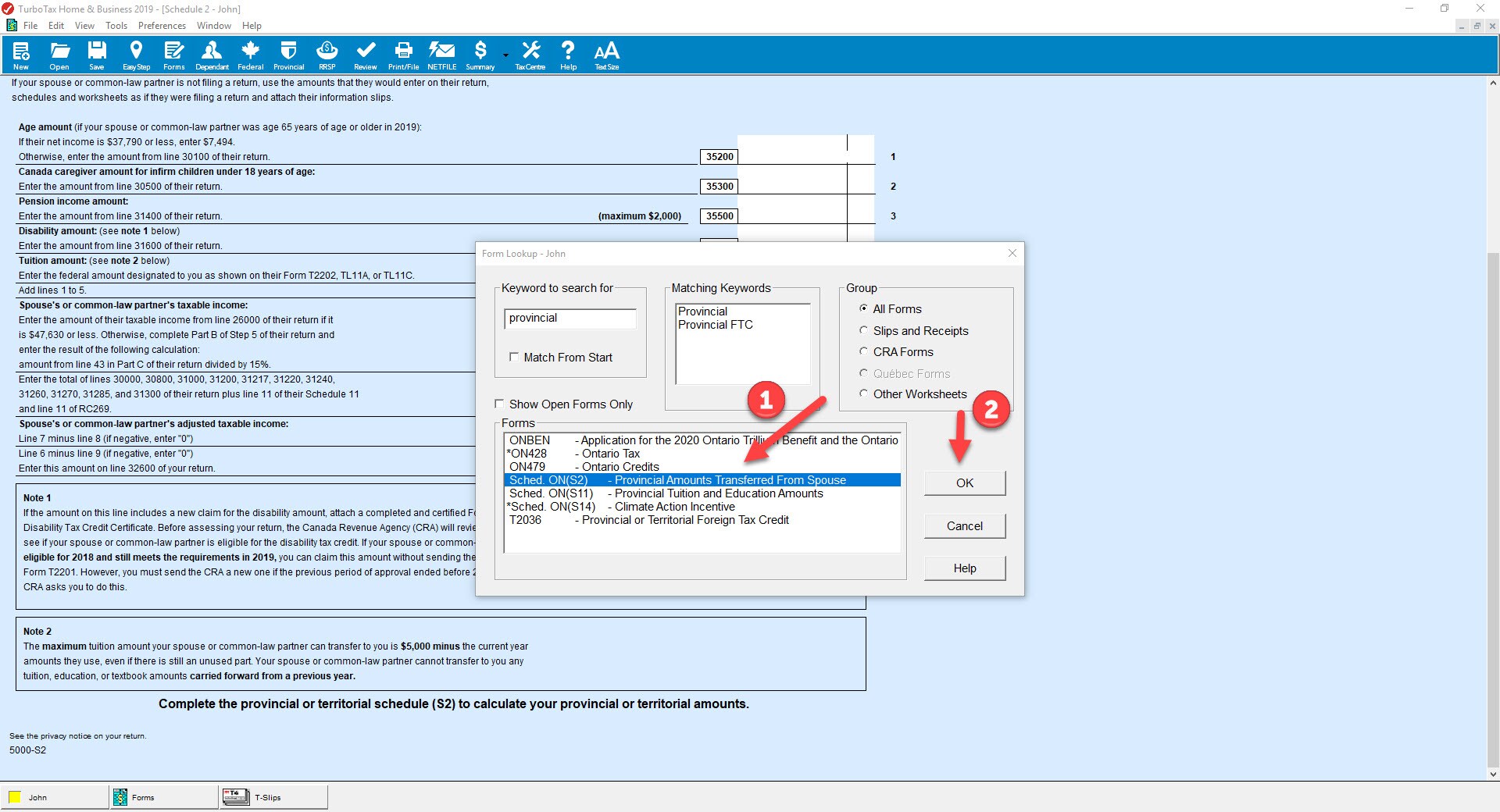Open the Help menu in menu bar
Viewport: 1500px width, 812px height.
[x=252, y=26]
